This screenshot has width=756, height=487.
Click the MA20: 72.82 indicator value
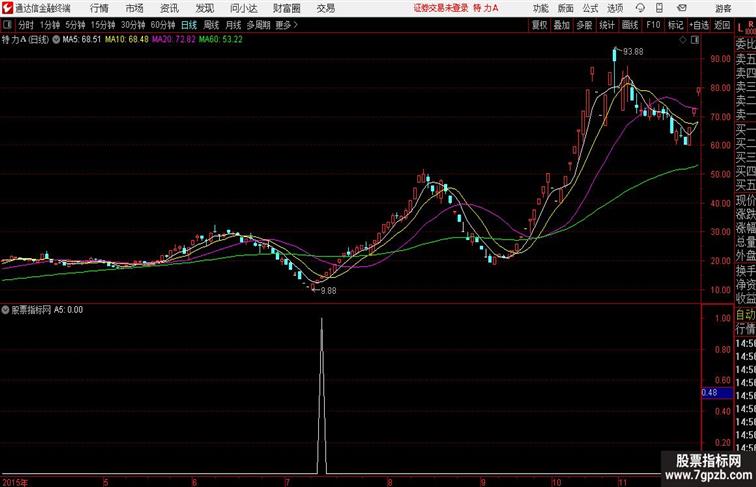click(x=174, y=40)
